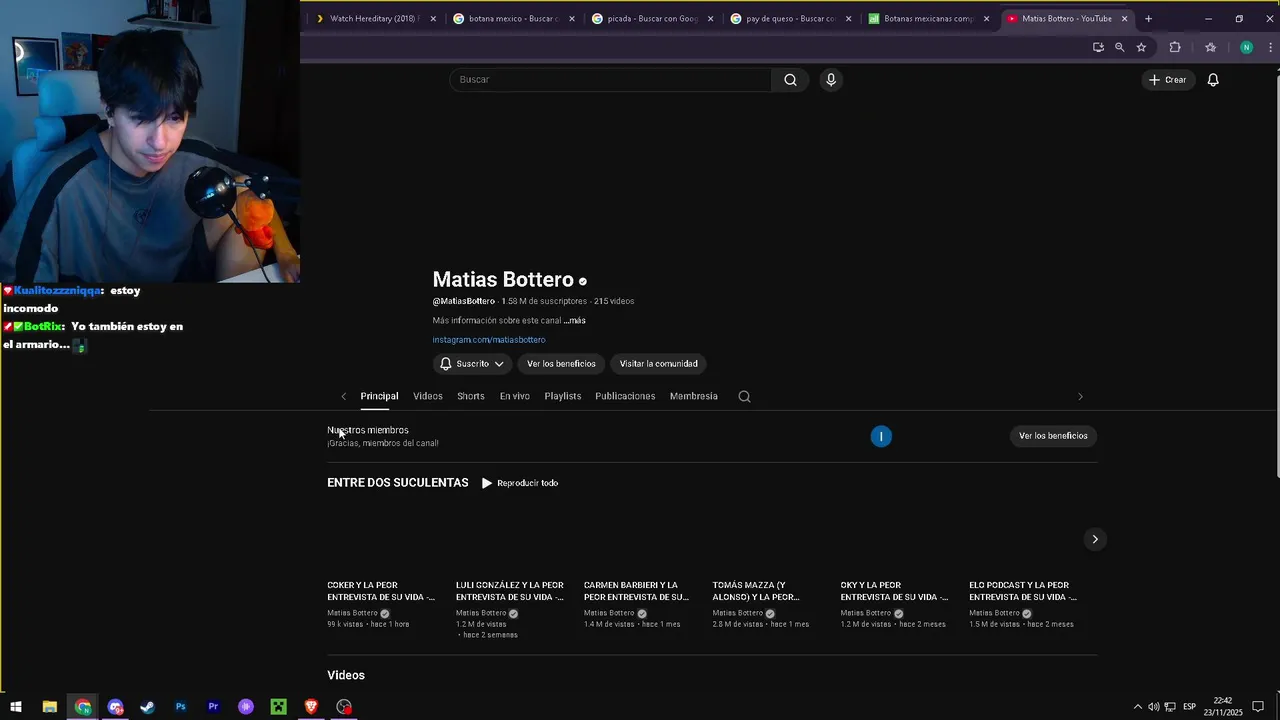Open Photoshop from the taskbar

pos(180,707)
